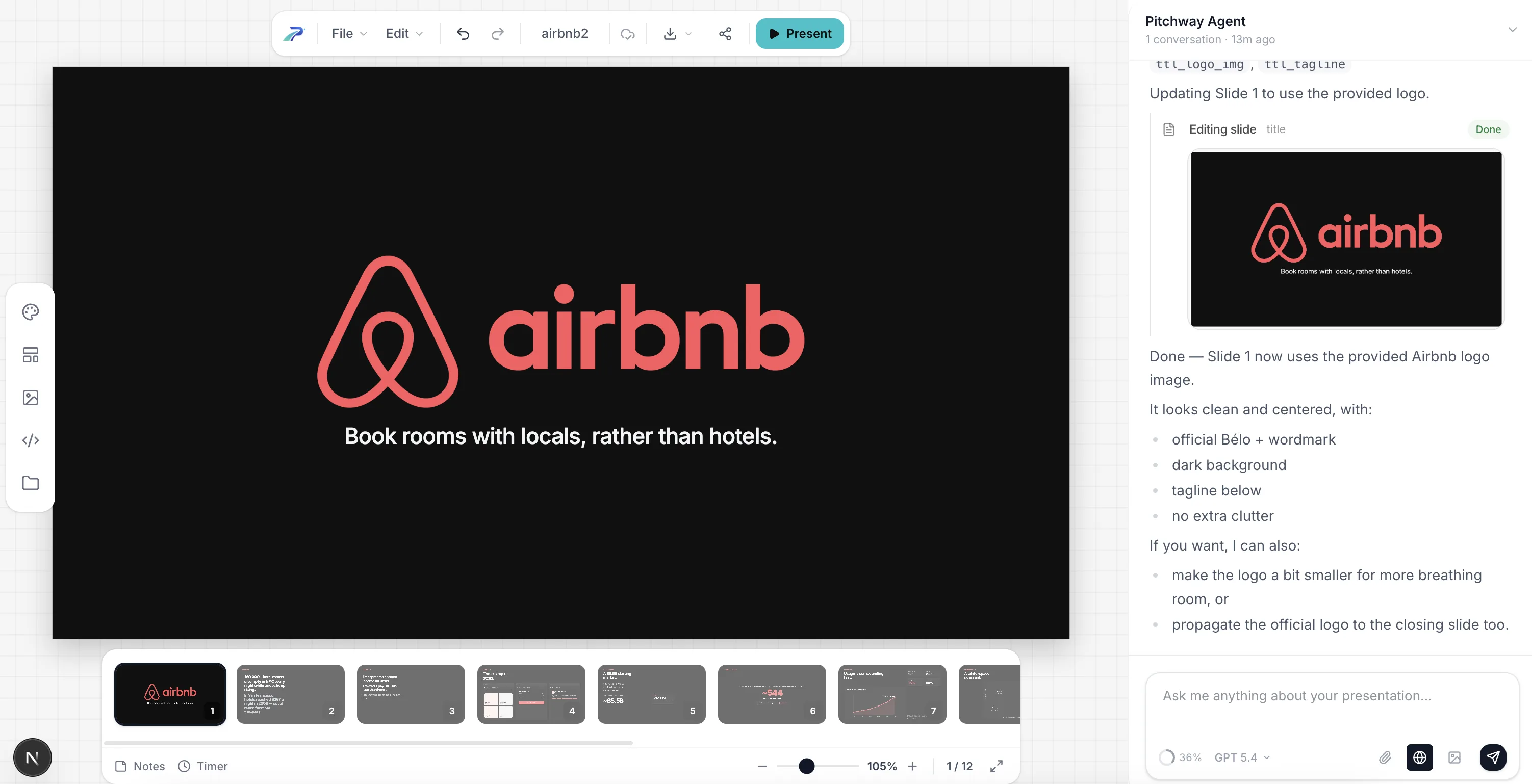Toggle the web search globe button
This screenshot has width=1532, height=784.
[1419, 757]
